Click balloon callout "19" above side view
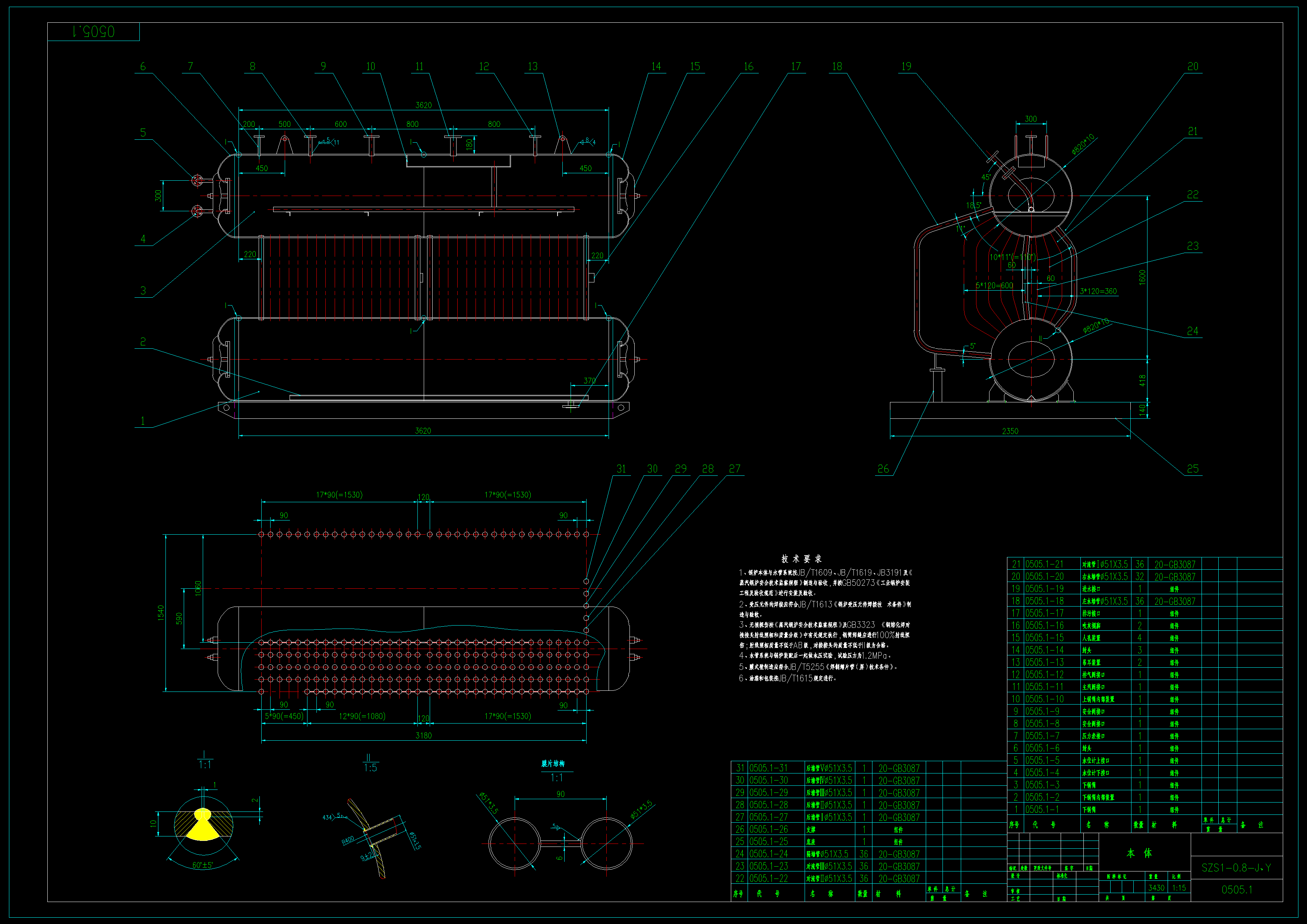Viewport: 1307px width, 924px height. tap(906, 67)
